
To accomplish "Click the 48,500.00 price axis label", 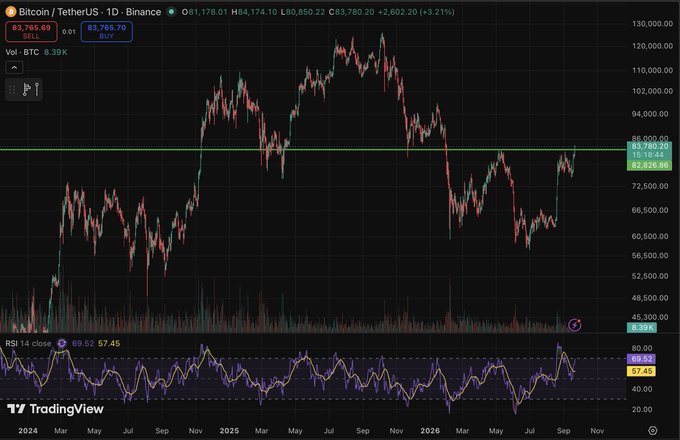I will click(650, 298).
